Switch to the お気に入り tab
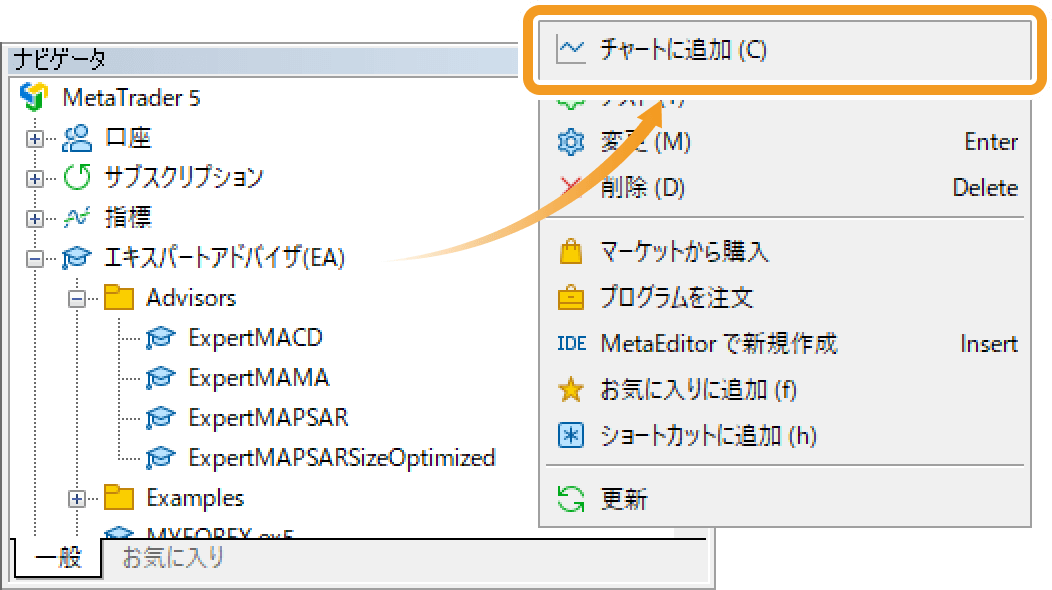Viewport: 1052px width, 590px height. [x=172, y=557]
